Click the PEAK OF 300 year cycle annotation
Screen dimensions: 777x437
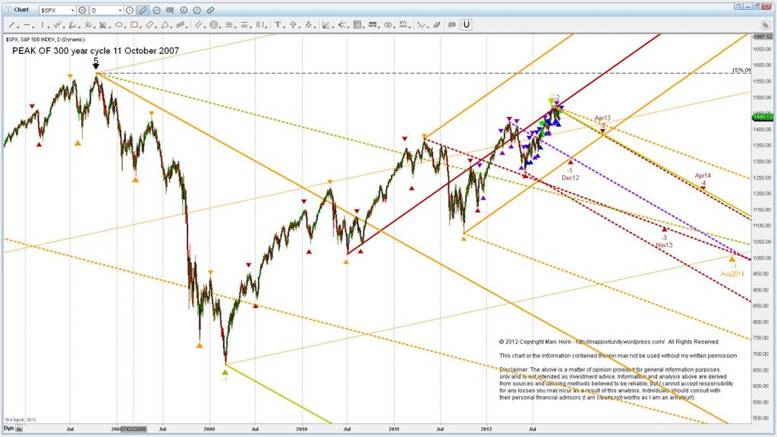coord(96,51)
